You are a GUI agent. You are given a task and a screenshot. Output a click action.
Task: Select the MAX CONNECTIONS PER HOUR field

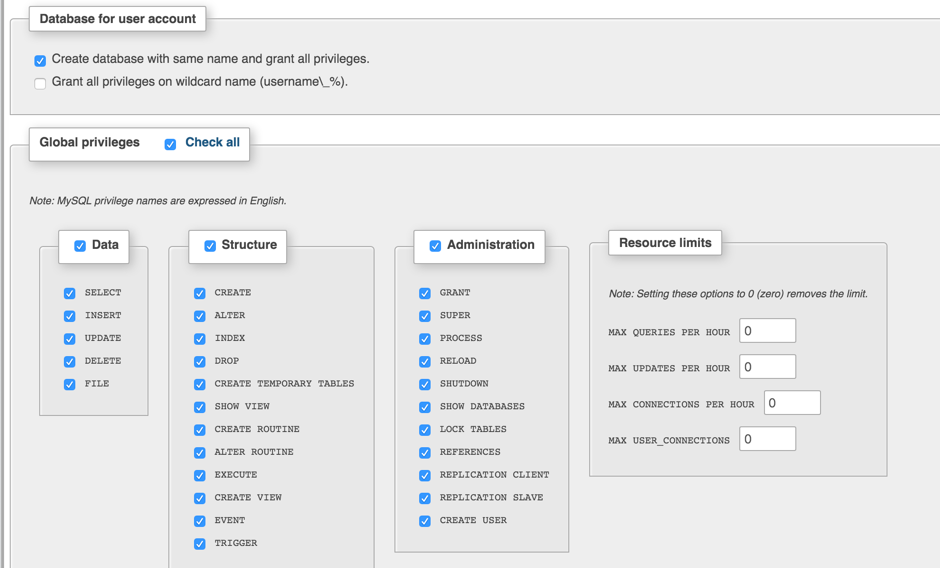[792, 403]
